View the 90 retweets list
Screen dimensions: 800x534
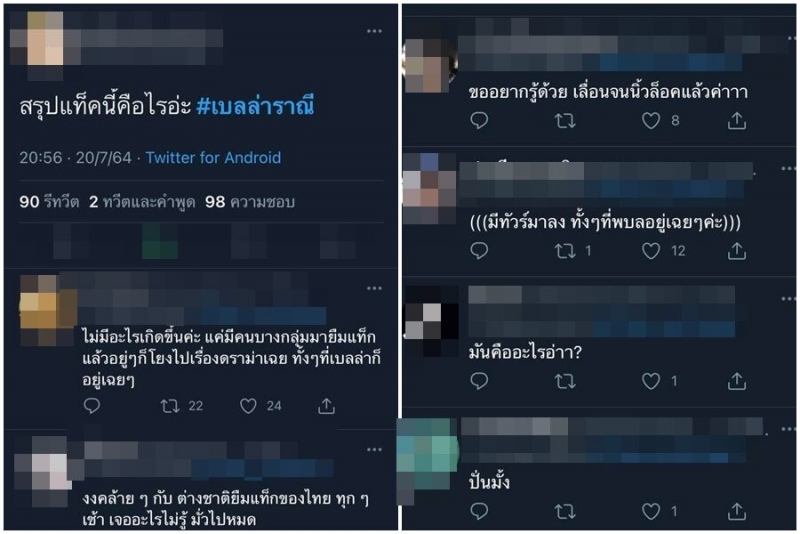pos(49,202)
